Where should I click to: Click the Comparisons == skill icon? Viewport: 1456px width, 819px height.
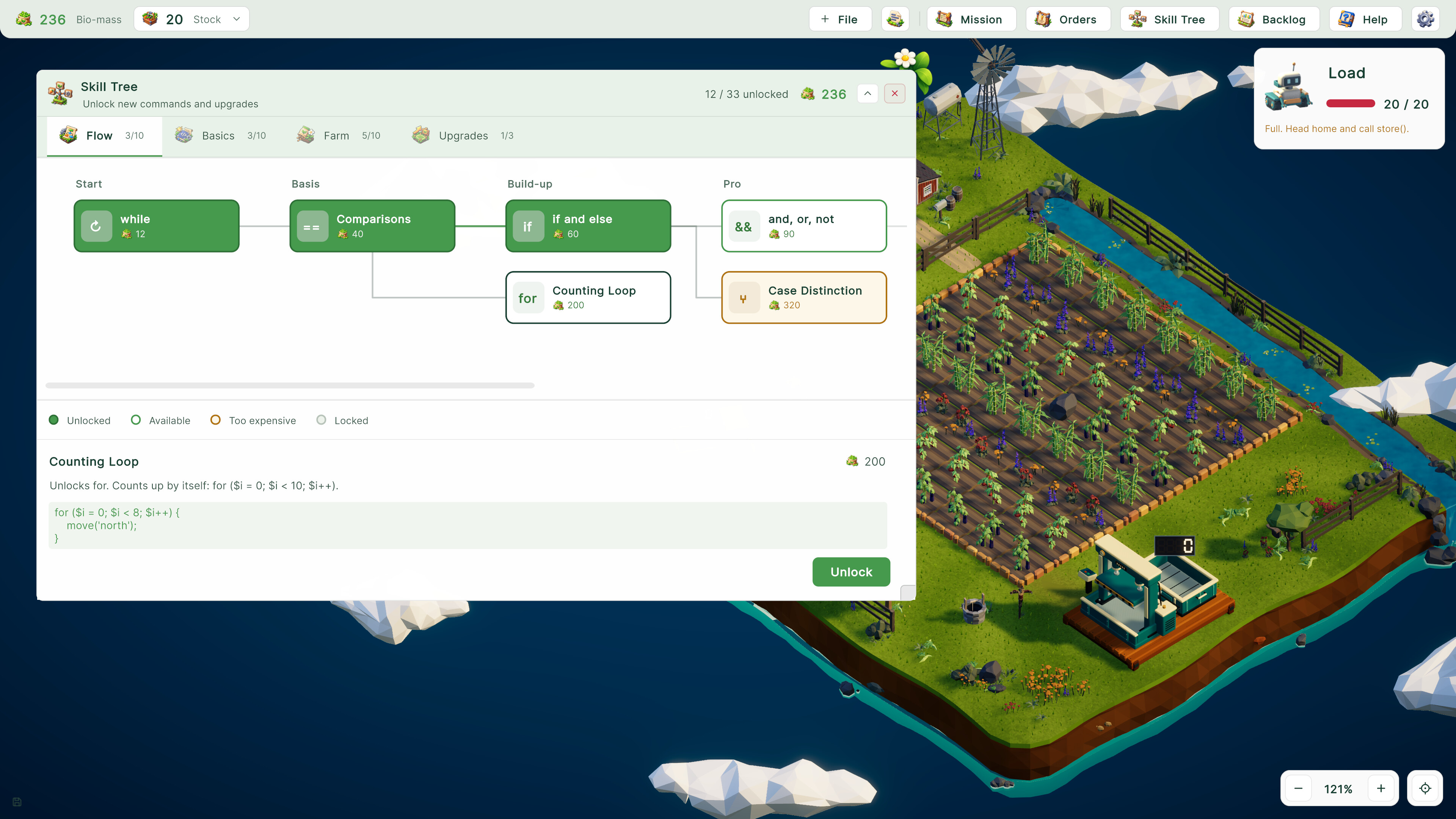(x=312, y=226)
